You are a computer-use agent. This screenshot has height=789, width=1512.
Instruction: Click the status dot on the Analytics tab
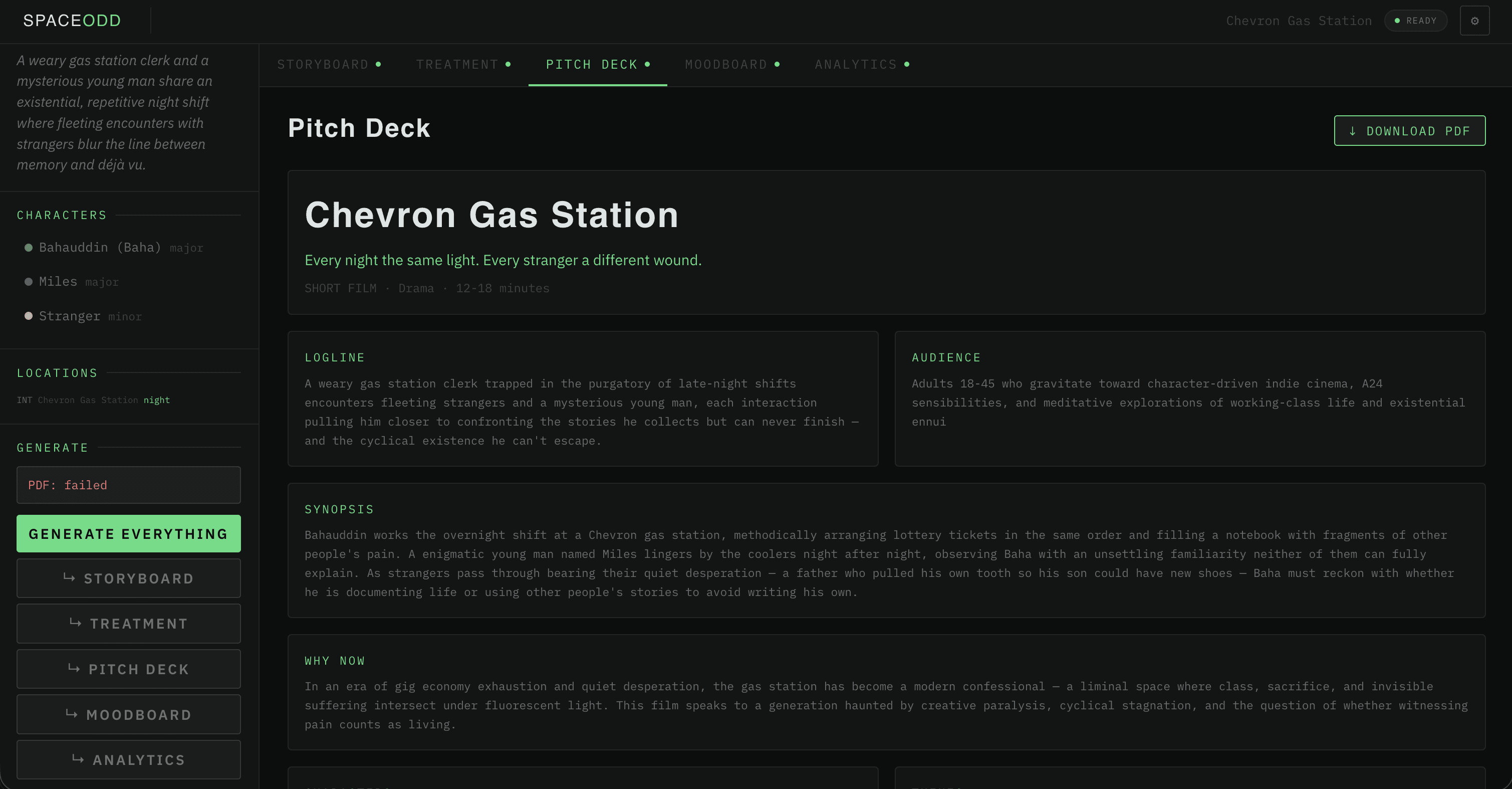tap(907, 64)
